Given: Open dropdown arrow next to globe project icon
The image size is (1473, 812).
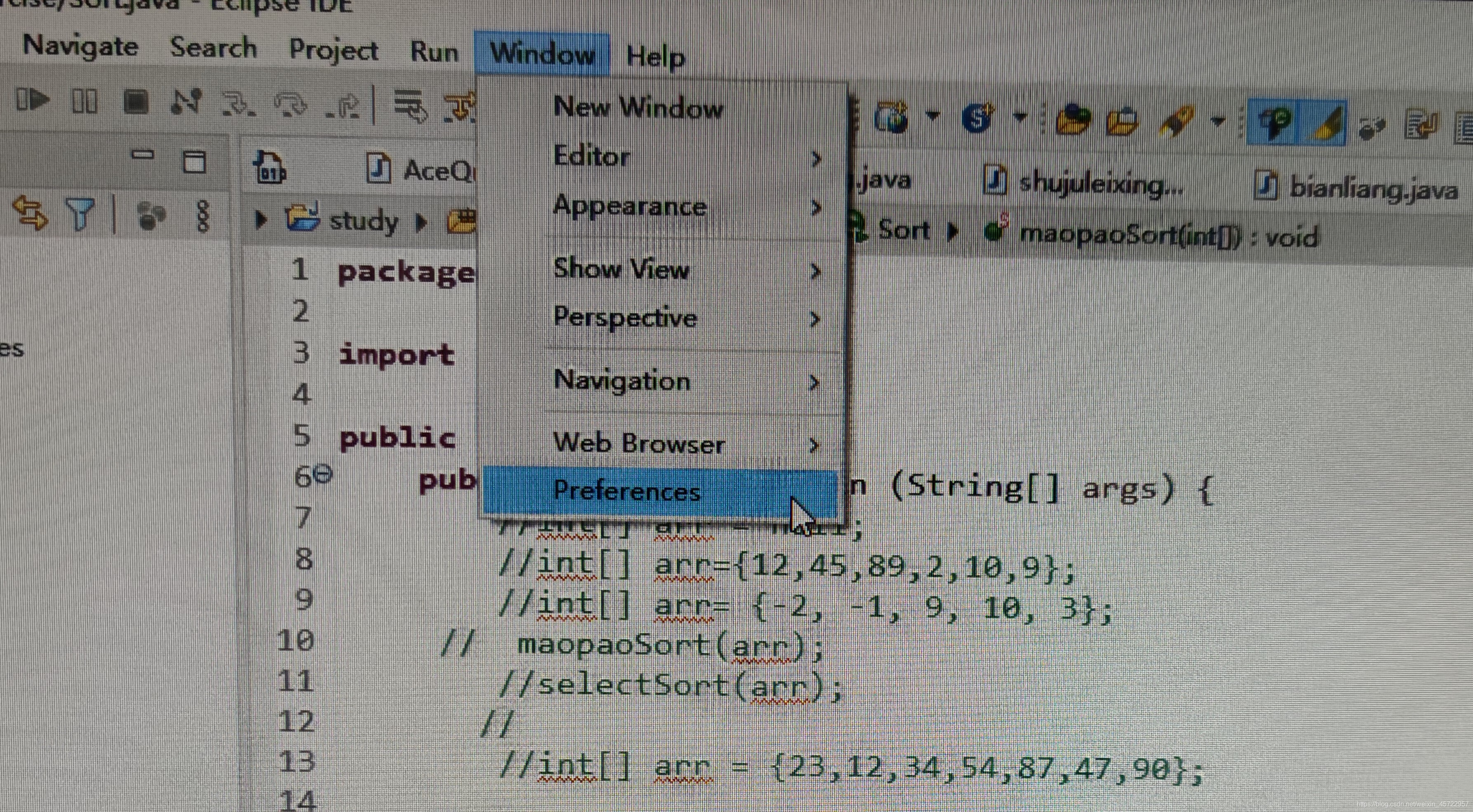Looking at the screenshot, I should [932, 116].
